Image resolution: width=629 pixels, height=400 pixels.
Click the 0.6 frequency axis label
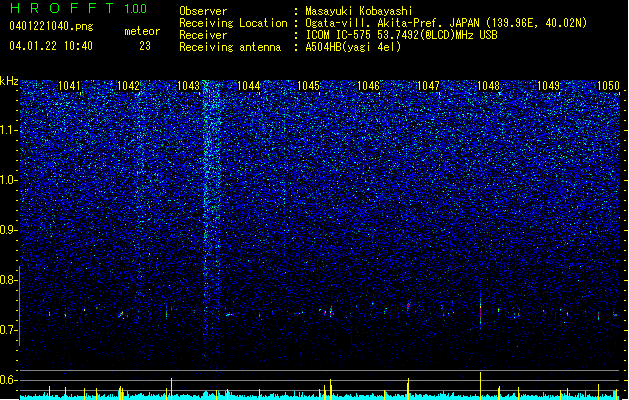[x=9, y=380]
